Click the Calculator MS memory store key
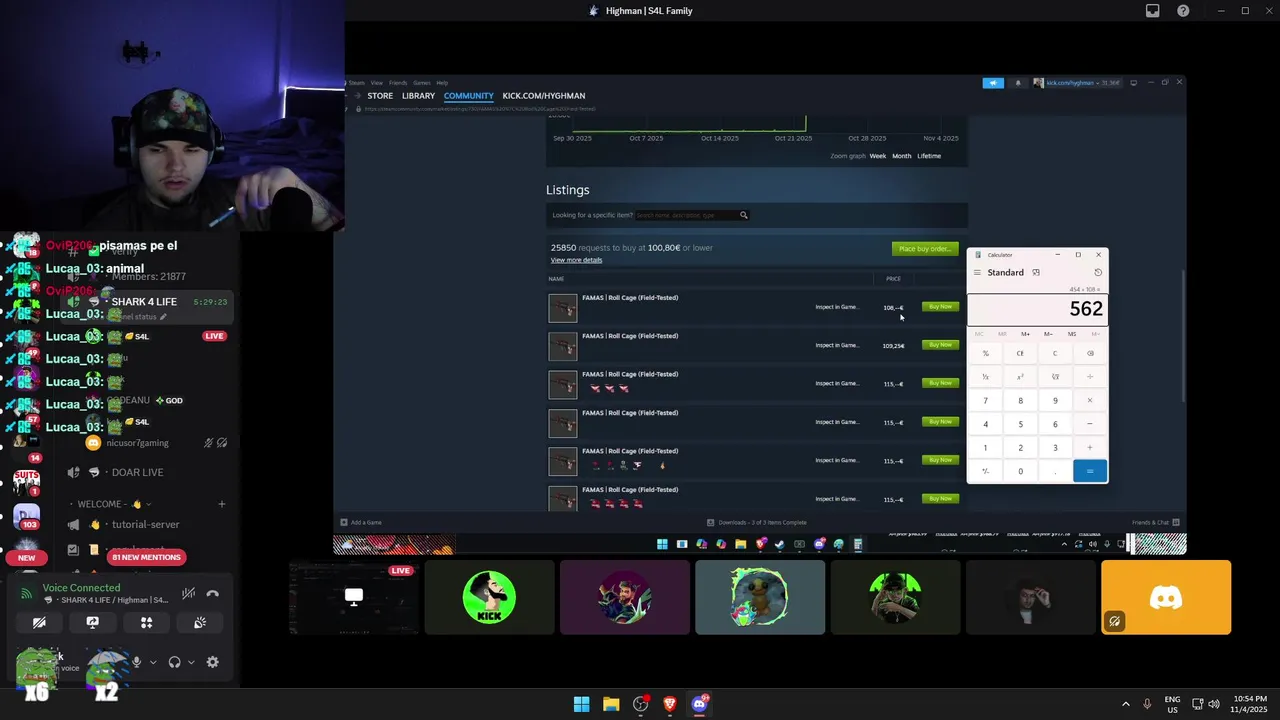1280x720 pixels. point(1072,334)
